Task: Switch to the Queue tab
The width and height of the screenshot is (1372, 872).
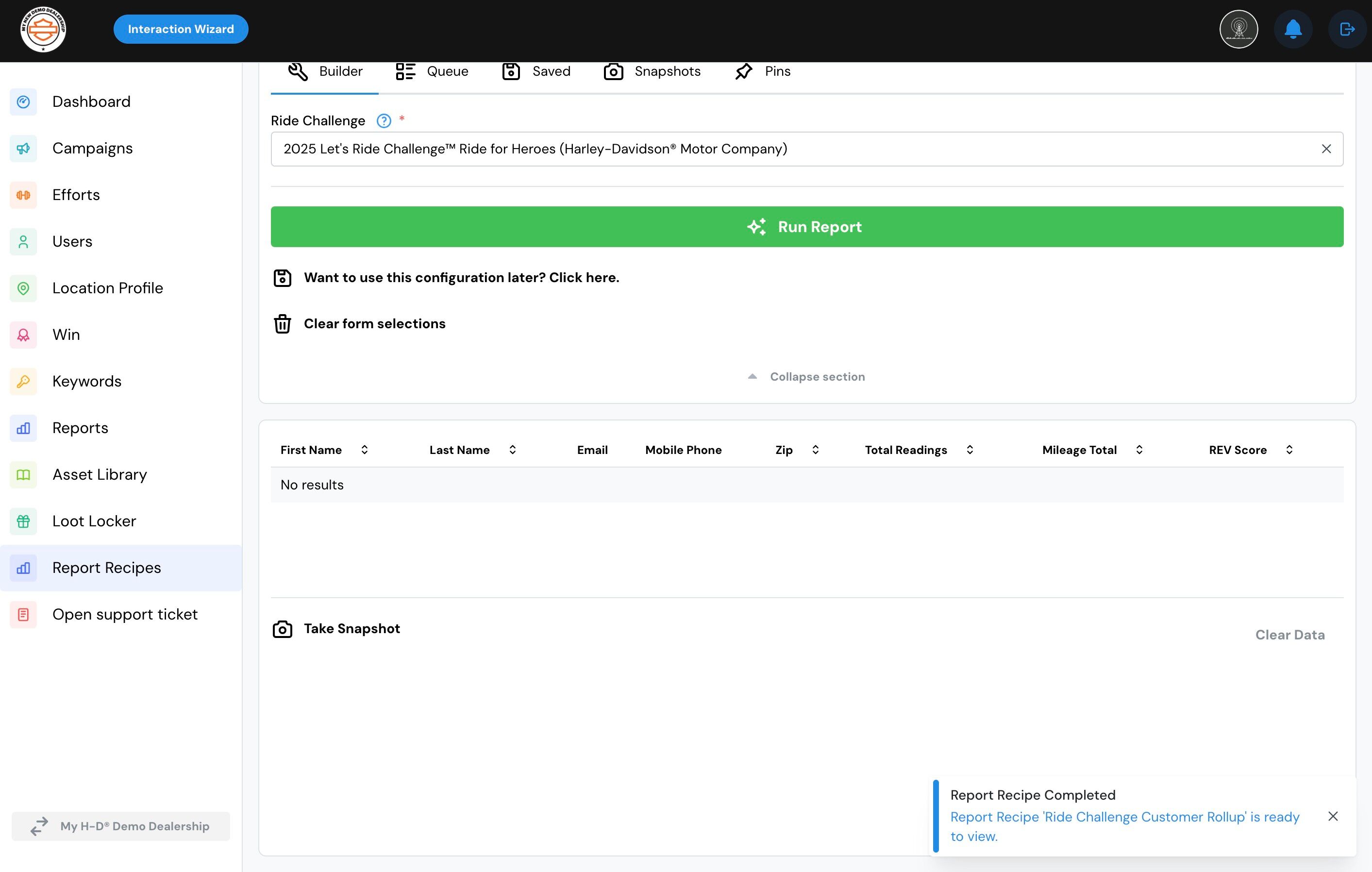Action: [x=433, y=72]
